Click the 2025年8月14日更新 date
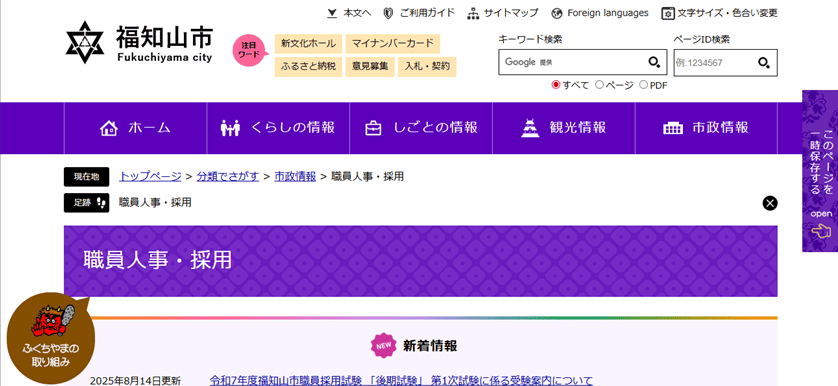This screenshot has height=386, width=838. coord(135,381)
